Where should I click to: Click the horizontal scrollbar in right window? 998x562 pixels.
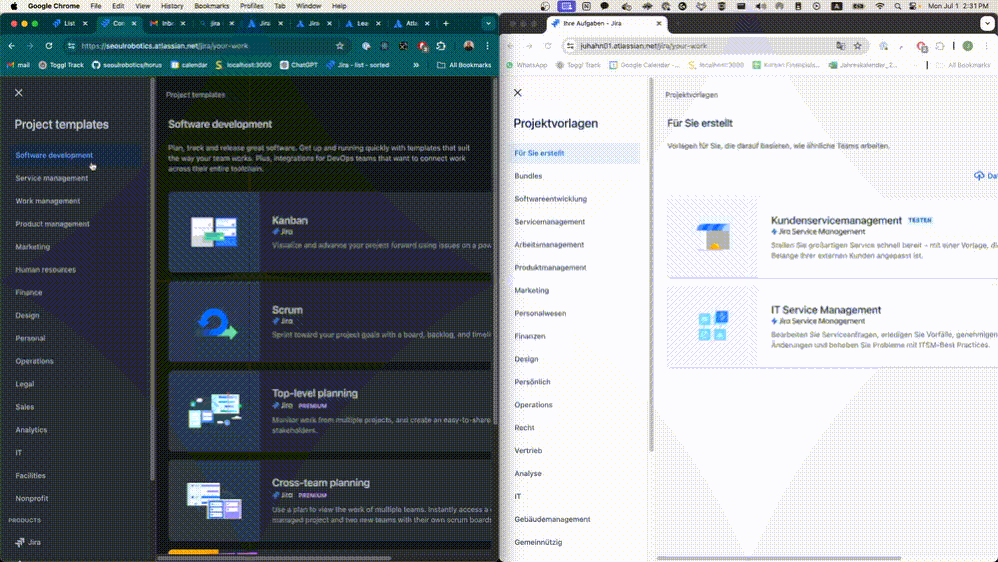click(779, 558)
